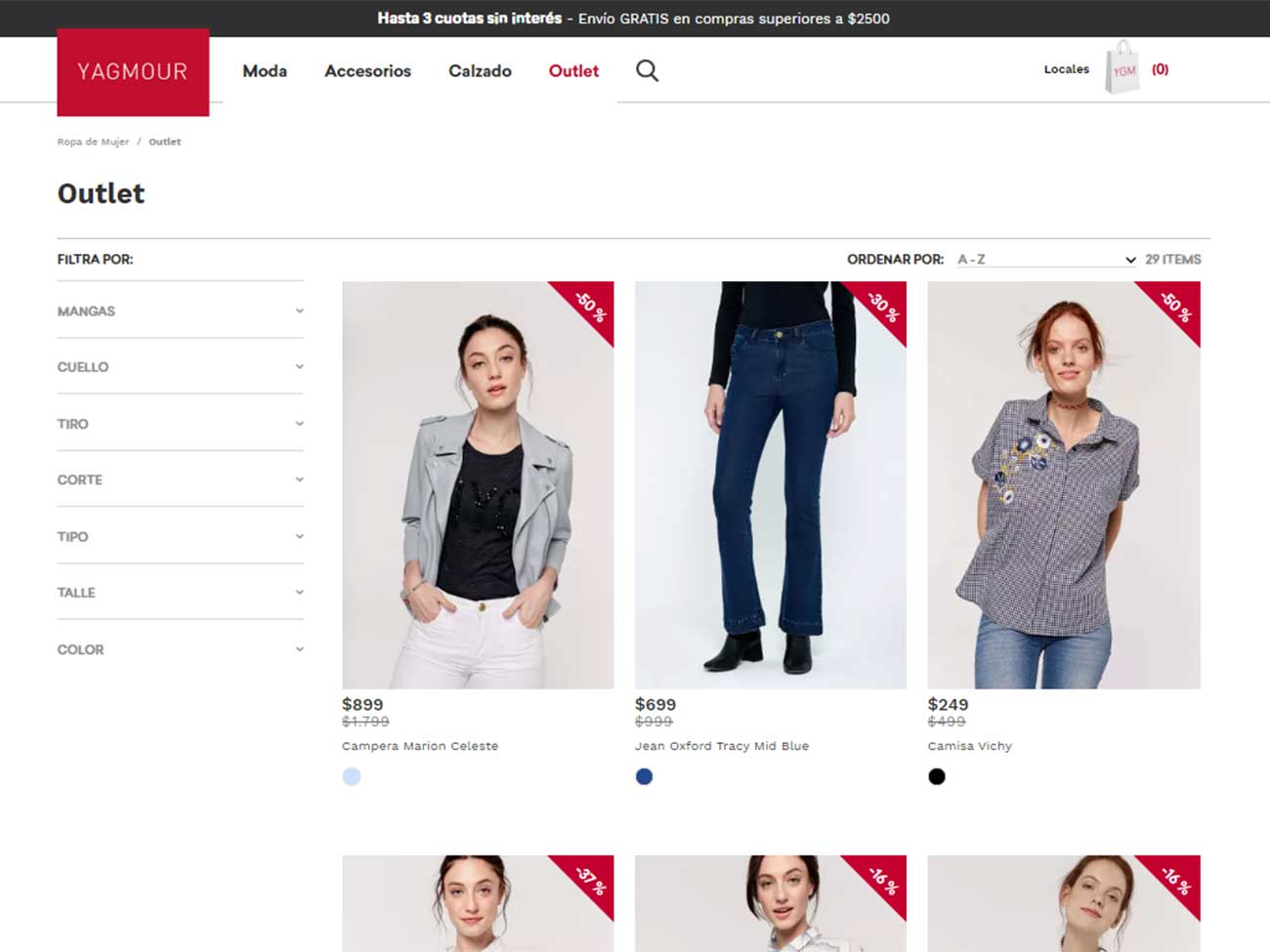
Task: Expand the CUELLO filter
Action: click(x=181, y=367)
